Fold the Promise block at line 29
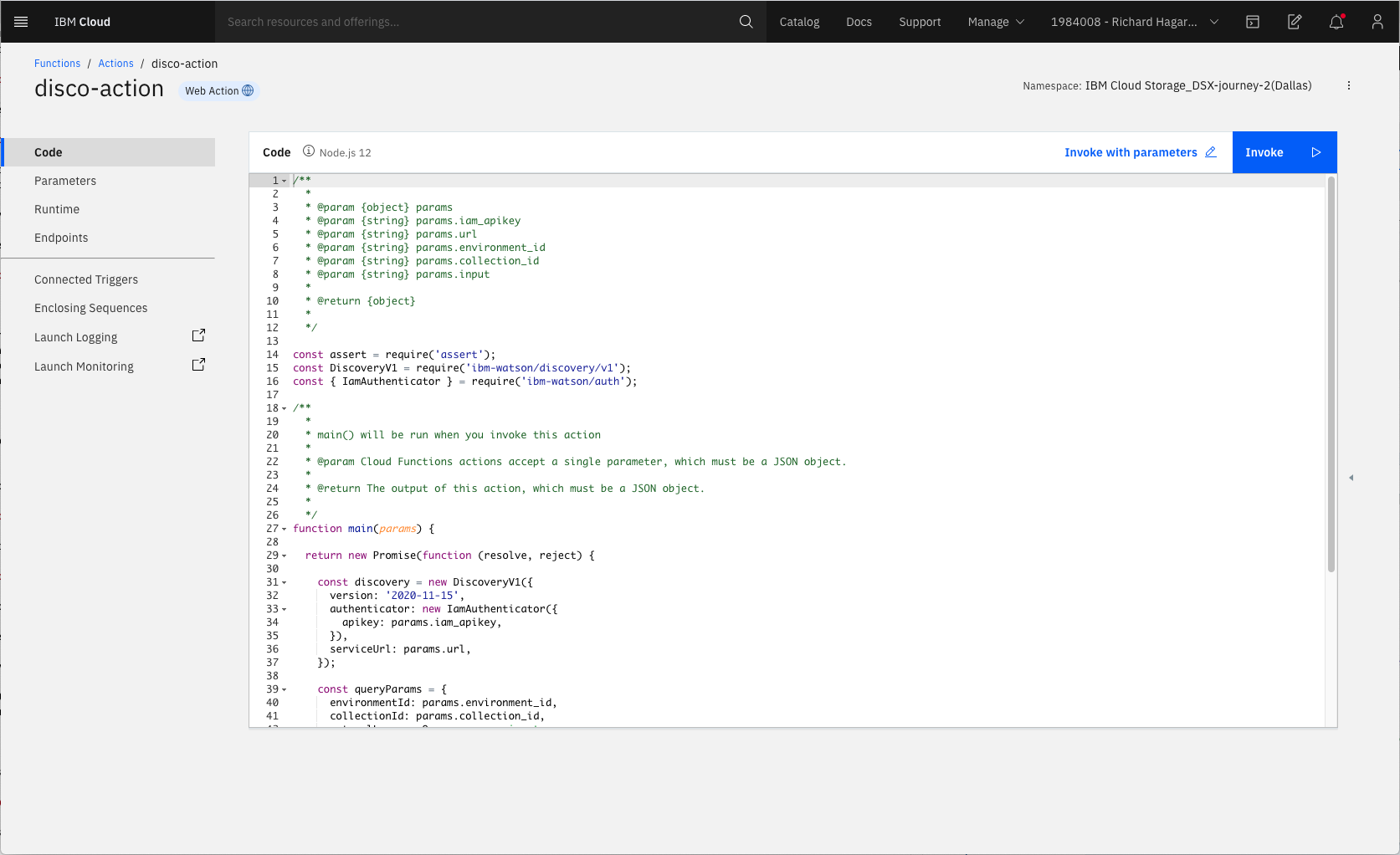The image size is (1400, 855). pyautogui.click(x=285, y=555)
